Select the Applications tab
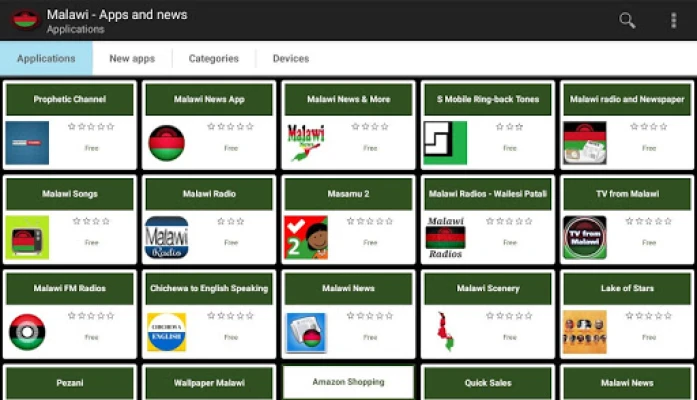Viewport: 697px width, 400px height. tap(46, 58)
